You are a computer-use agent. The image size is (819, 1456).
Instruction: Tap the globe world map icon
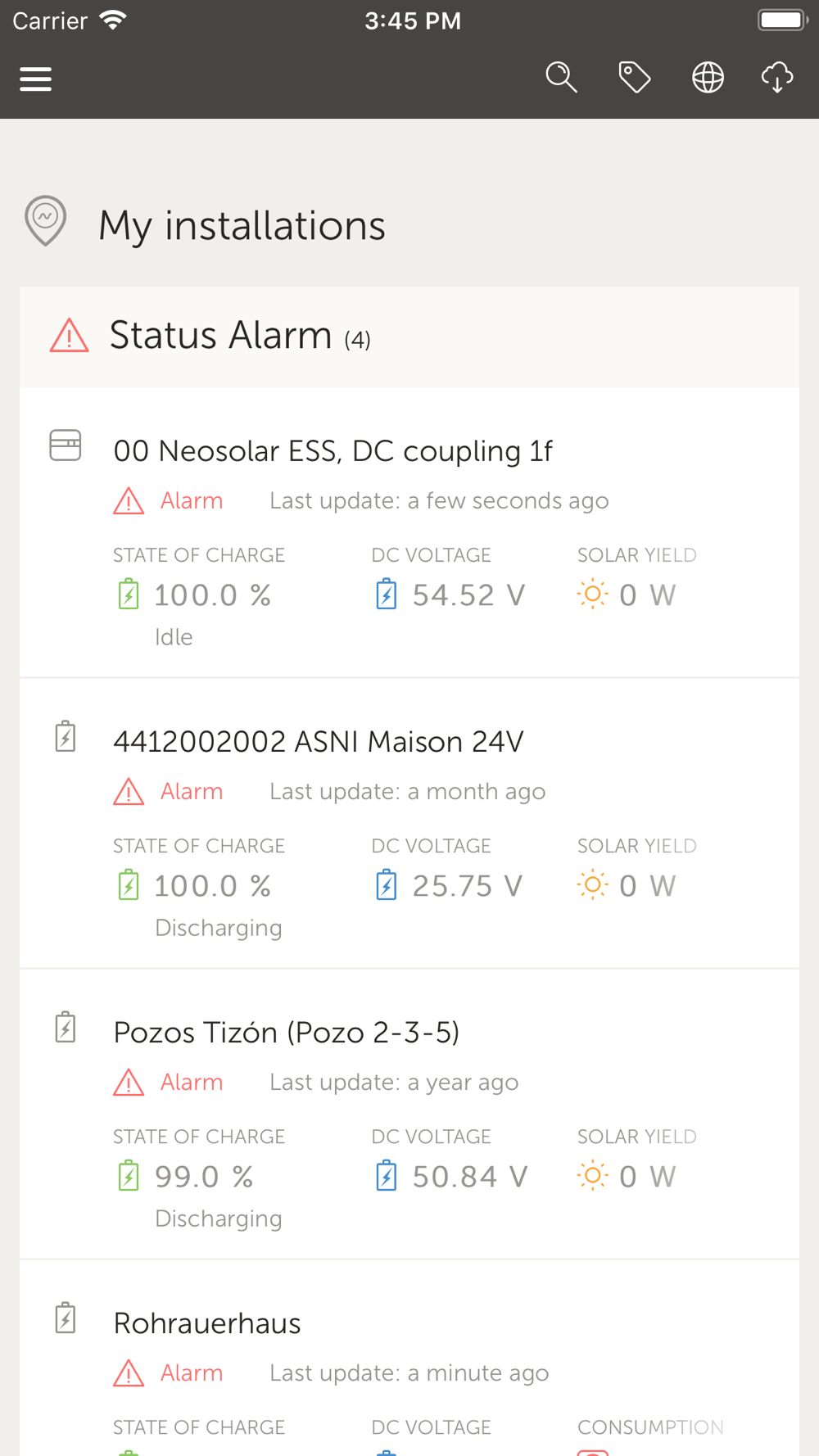pyautogui.click(x=708, y=78)
